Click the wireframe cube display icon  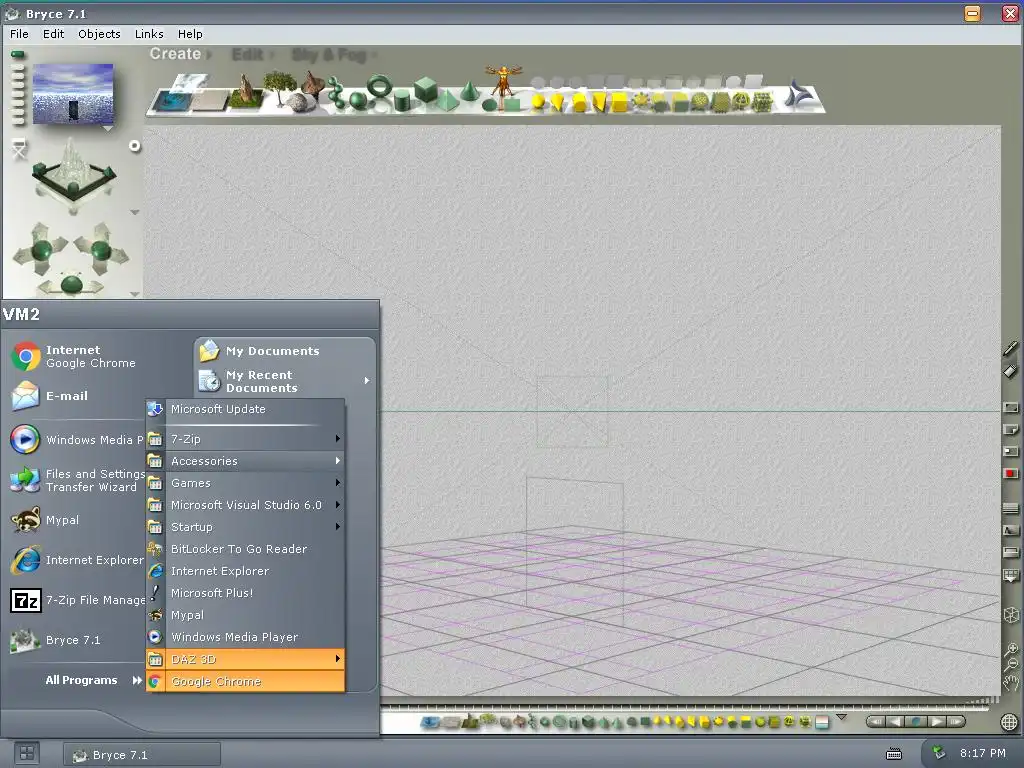[1011, 615]
